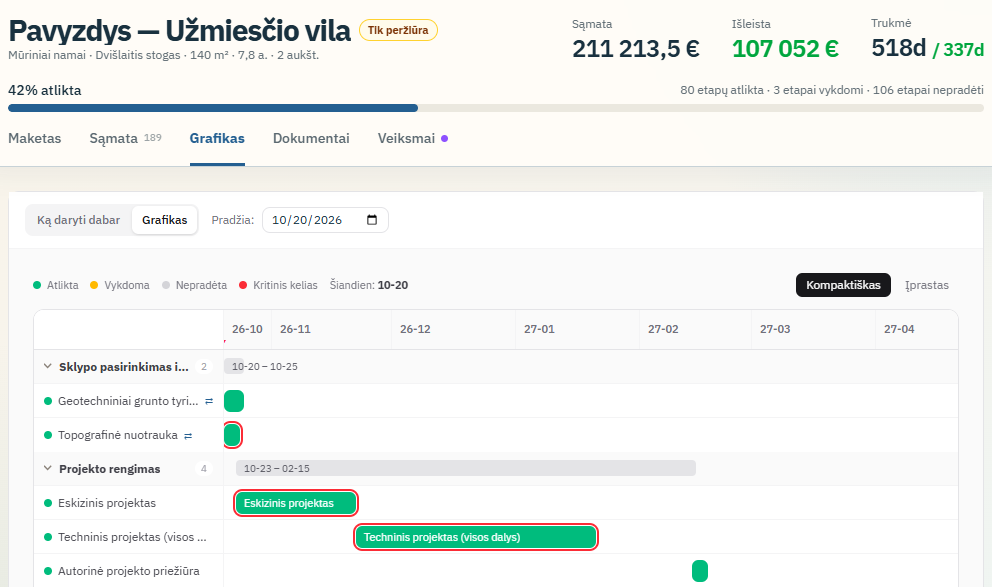
Task: Open the Sąmata tab
Action: pos(125,139)
